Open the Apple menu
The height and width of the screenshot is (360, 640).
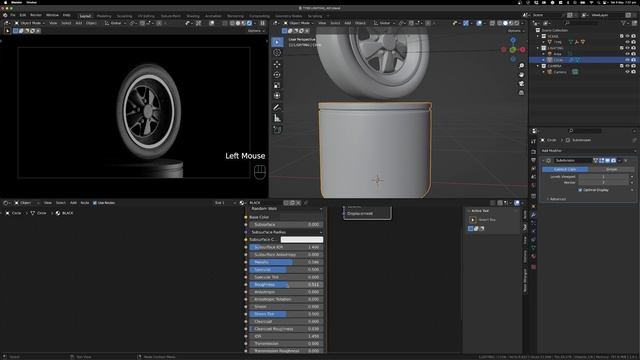pos(6,2)
